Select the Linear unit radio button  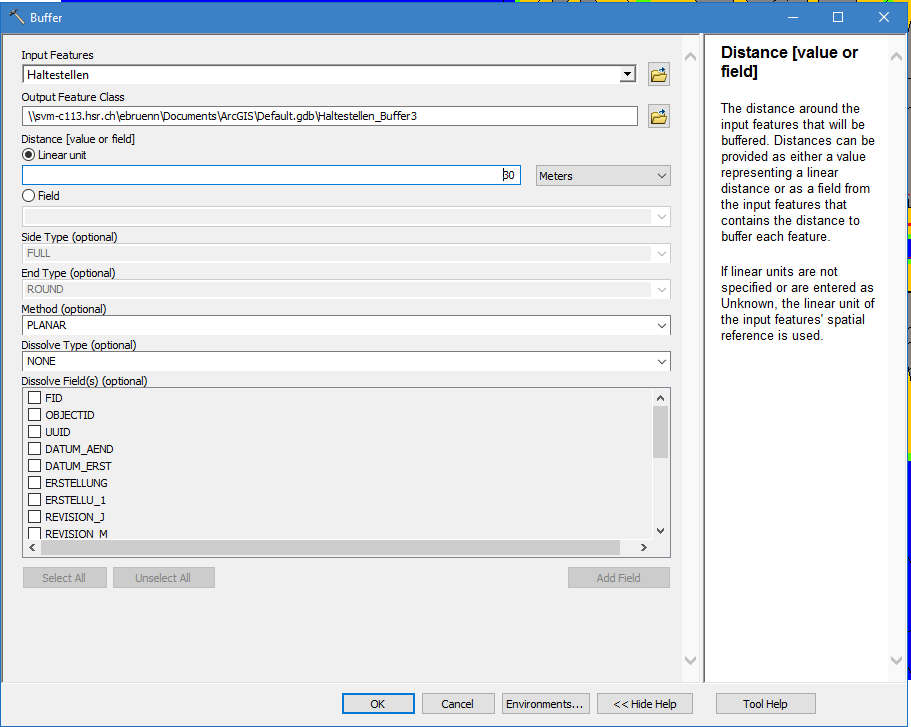[x=29, y=155]
